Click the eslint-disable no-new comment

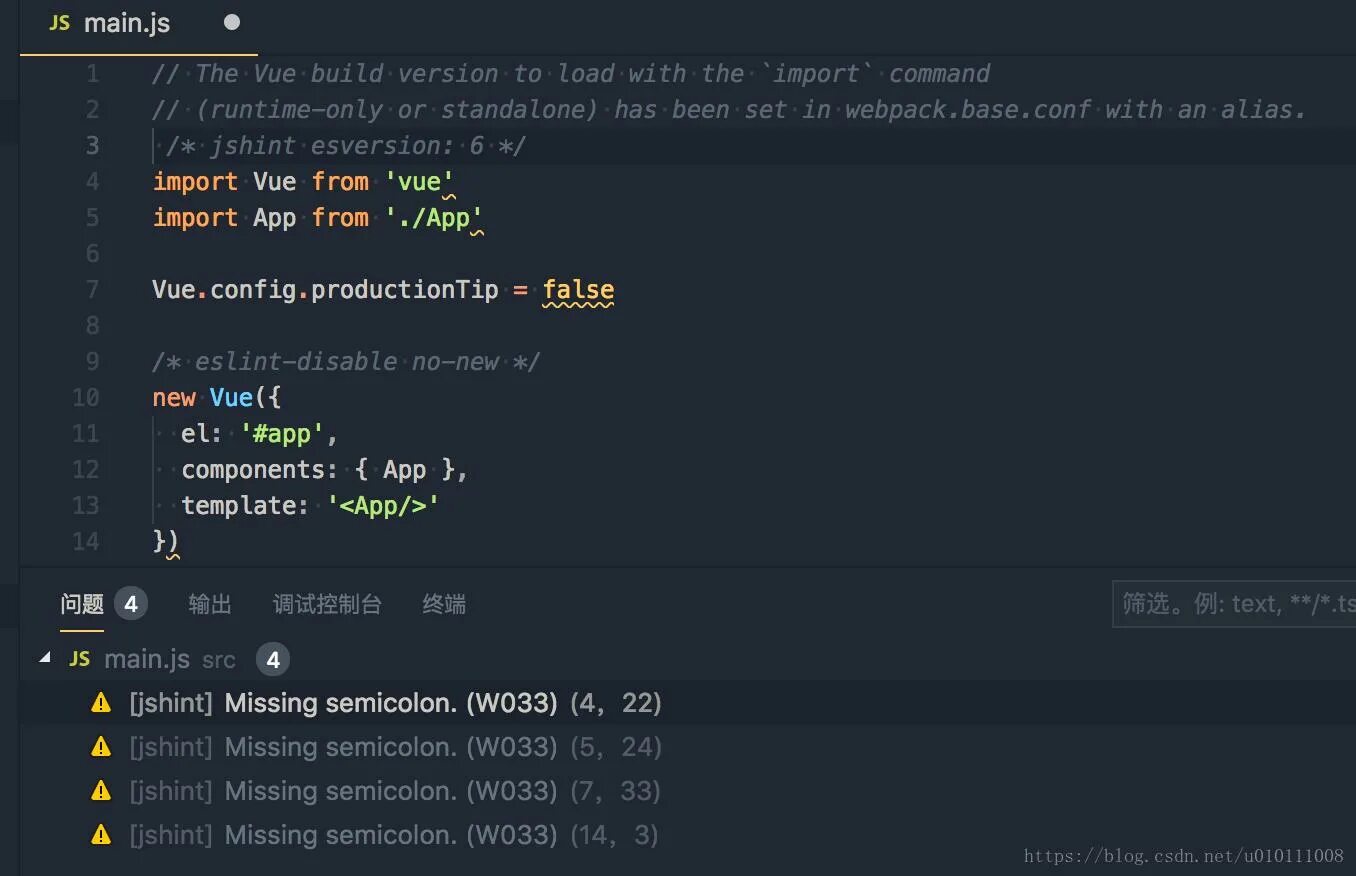[x=346, y=362]
